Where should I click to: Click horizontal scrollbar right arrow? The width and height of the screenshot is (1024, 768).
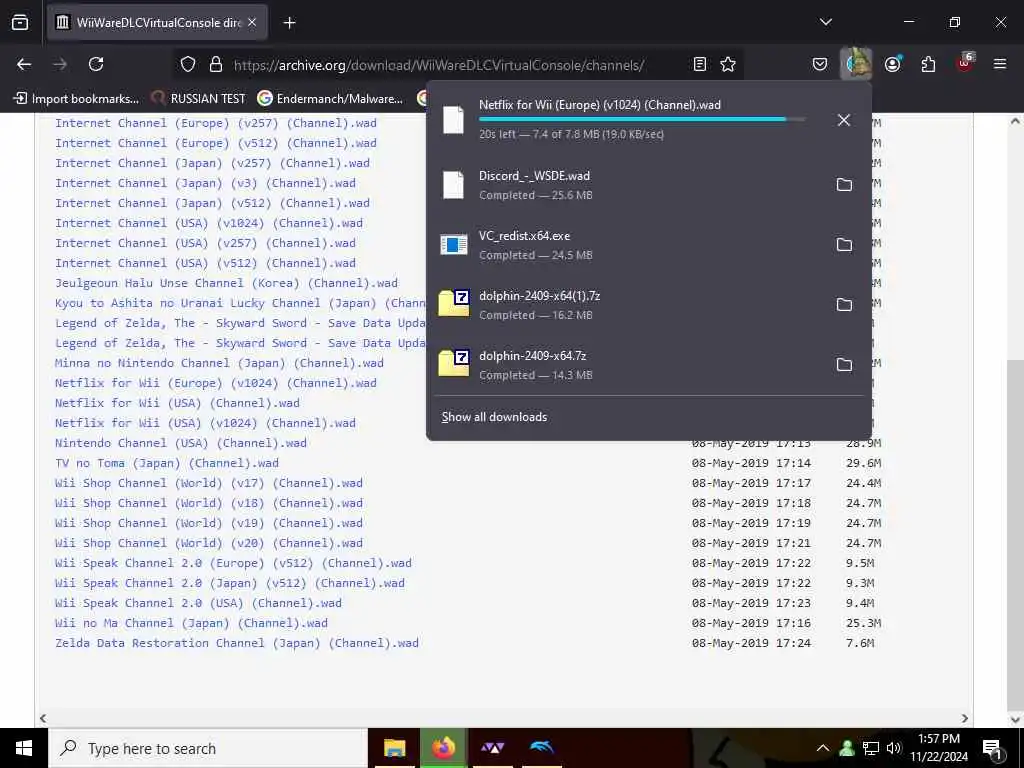(x=965, y=718)
